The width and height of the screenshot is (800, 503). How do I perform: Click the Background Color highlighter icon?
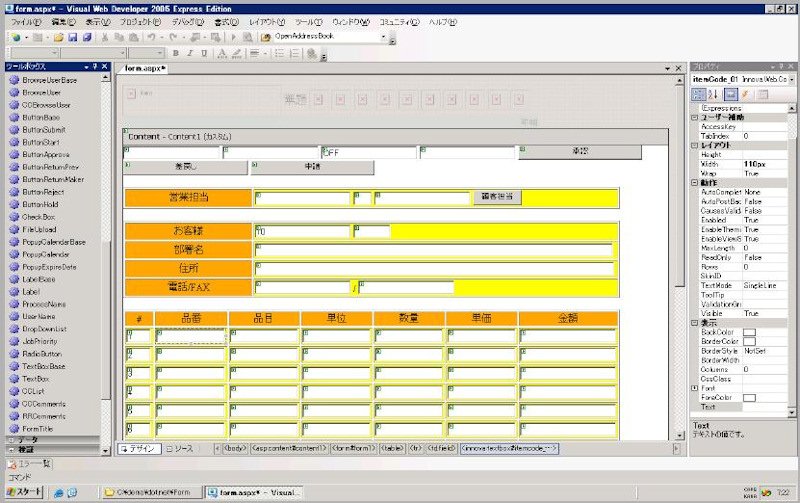tap(237, 53)
